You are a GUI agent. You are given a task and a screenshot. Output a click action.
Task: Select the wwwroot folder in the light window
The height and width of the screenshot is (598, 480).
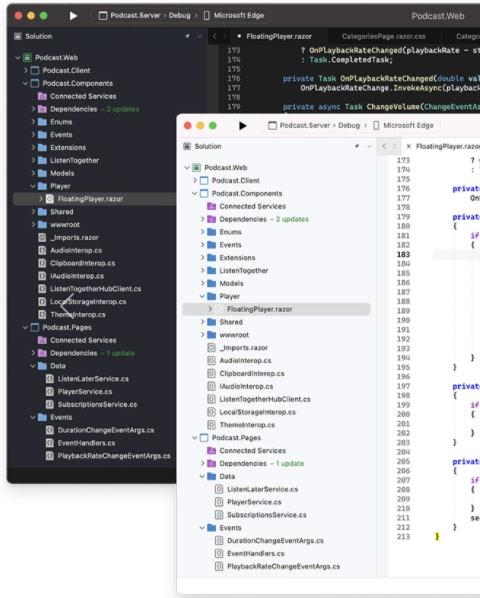(234, 335)
